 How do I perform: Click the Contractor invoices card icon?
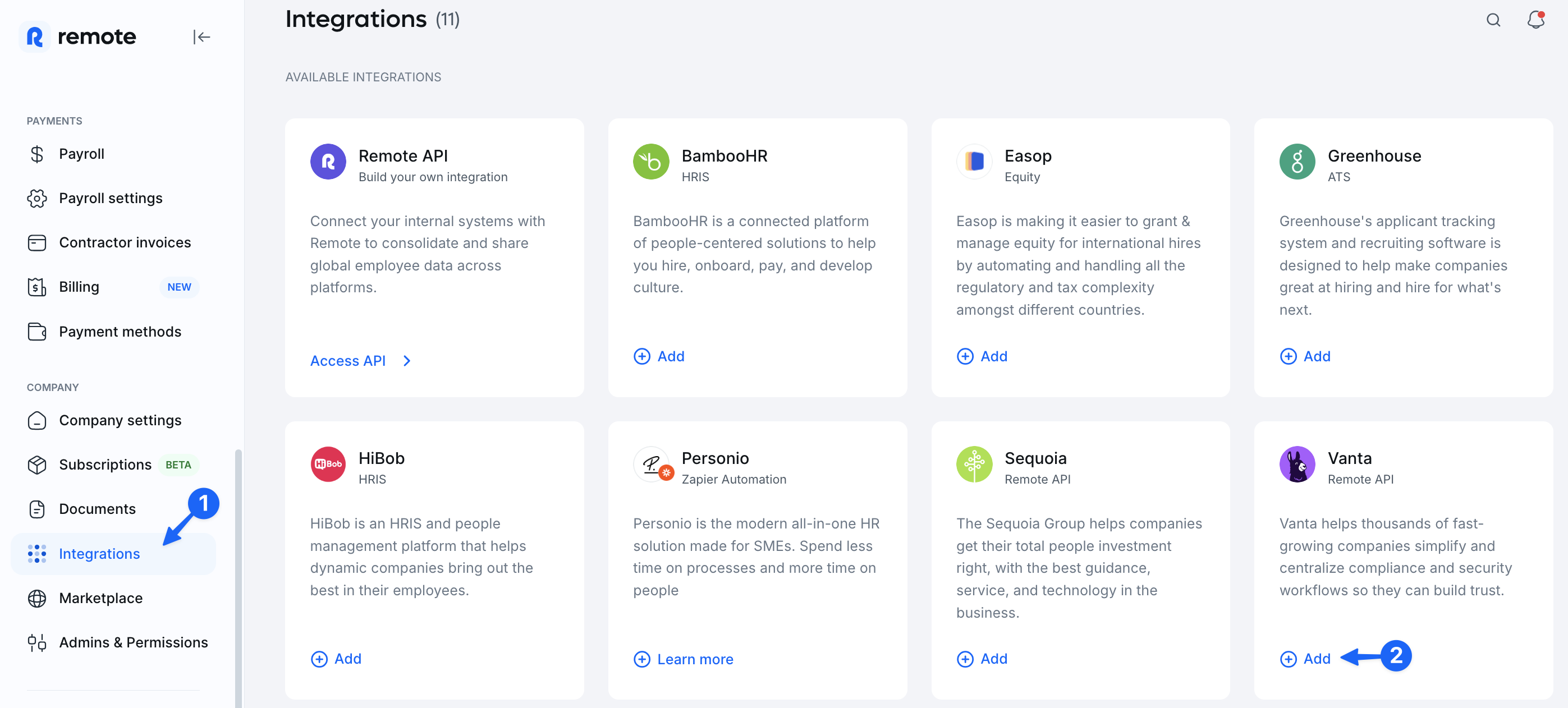pyautogui.click(x=37, y=243)
